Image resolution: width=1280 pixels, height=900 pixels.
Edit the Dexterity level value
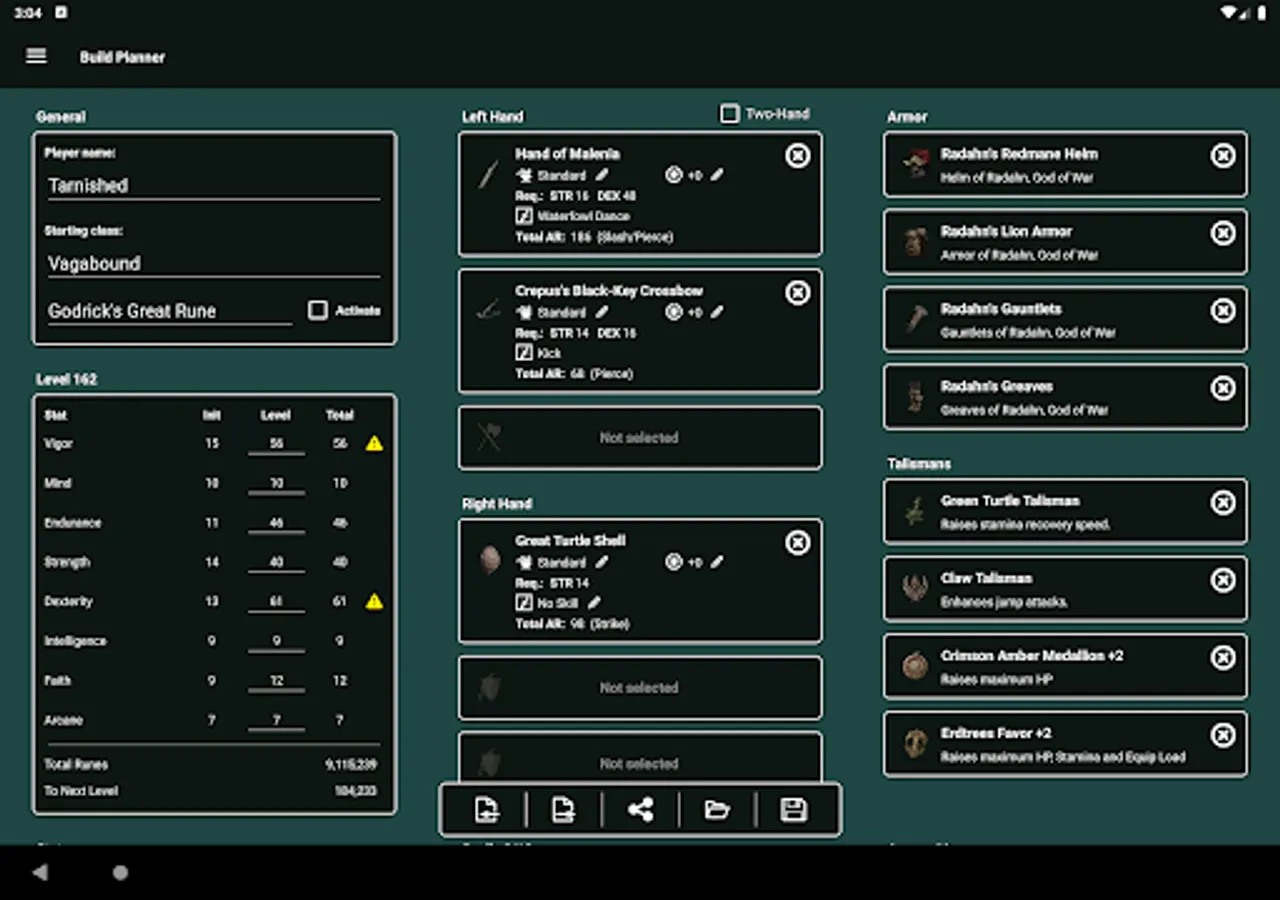point(276,602)
